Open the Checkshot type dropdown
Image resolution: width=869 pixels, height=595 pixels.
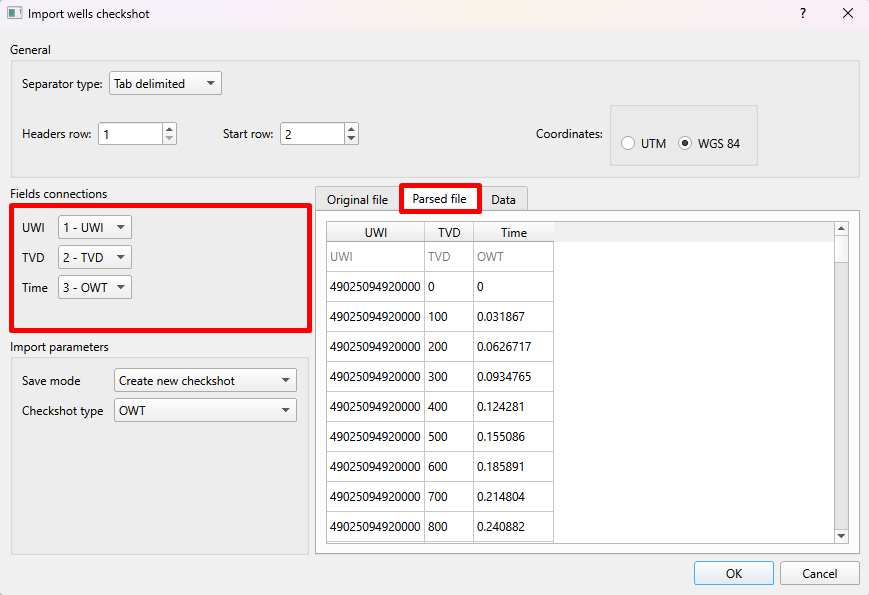click(x=205, y=410)
